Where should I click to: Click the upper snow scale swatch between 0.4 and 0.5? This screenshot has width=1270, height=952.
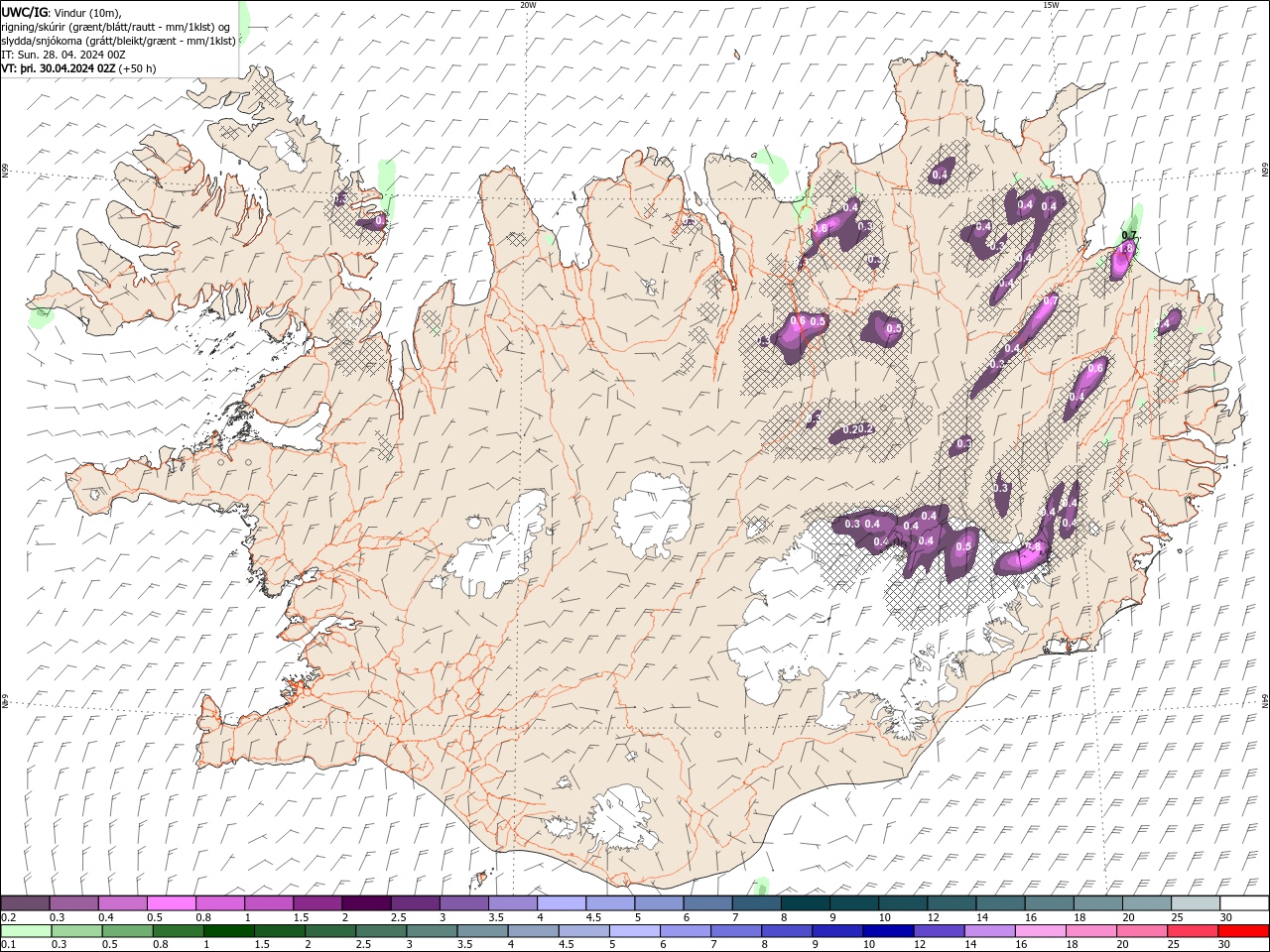point(123,903)
